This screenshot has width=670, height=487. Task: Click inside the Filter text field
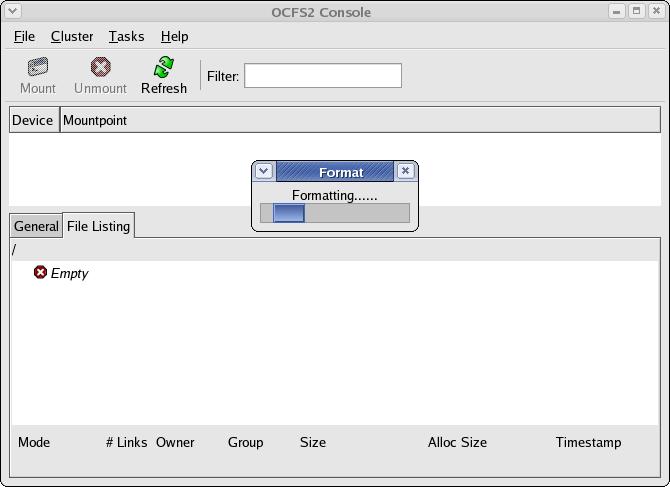(x=323, y=76)
